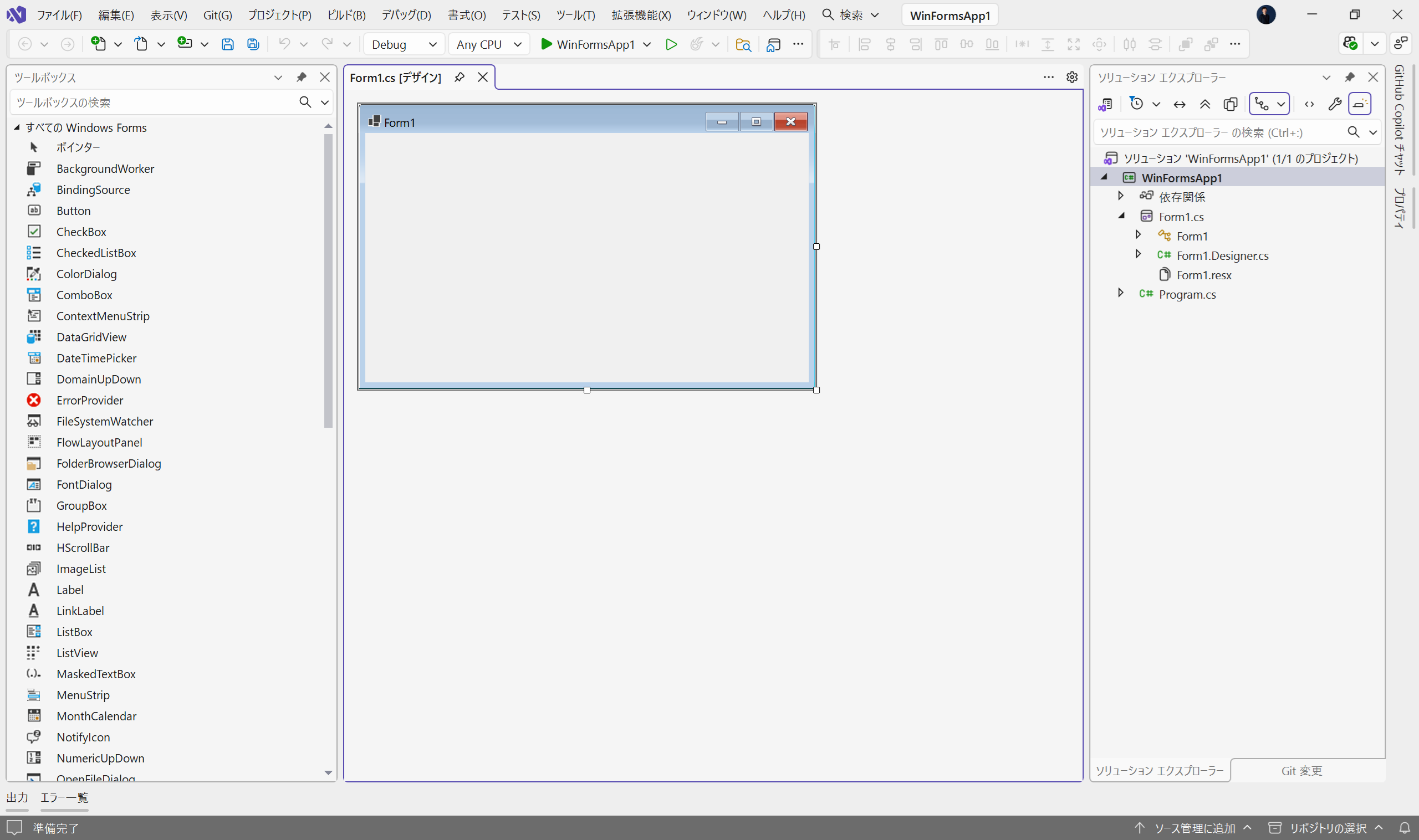
Task: Click the Sync with Active Document arrows icon
Action: click(x=1180, y=104)
